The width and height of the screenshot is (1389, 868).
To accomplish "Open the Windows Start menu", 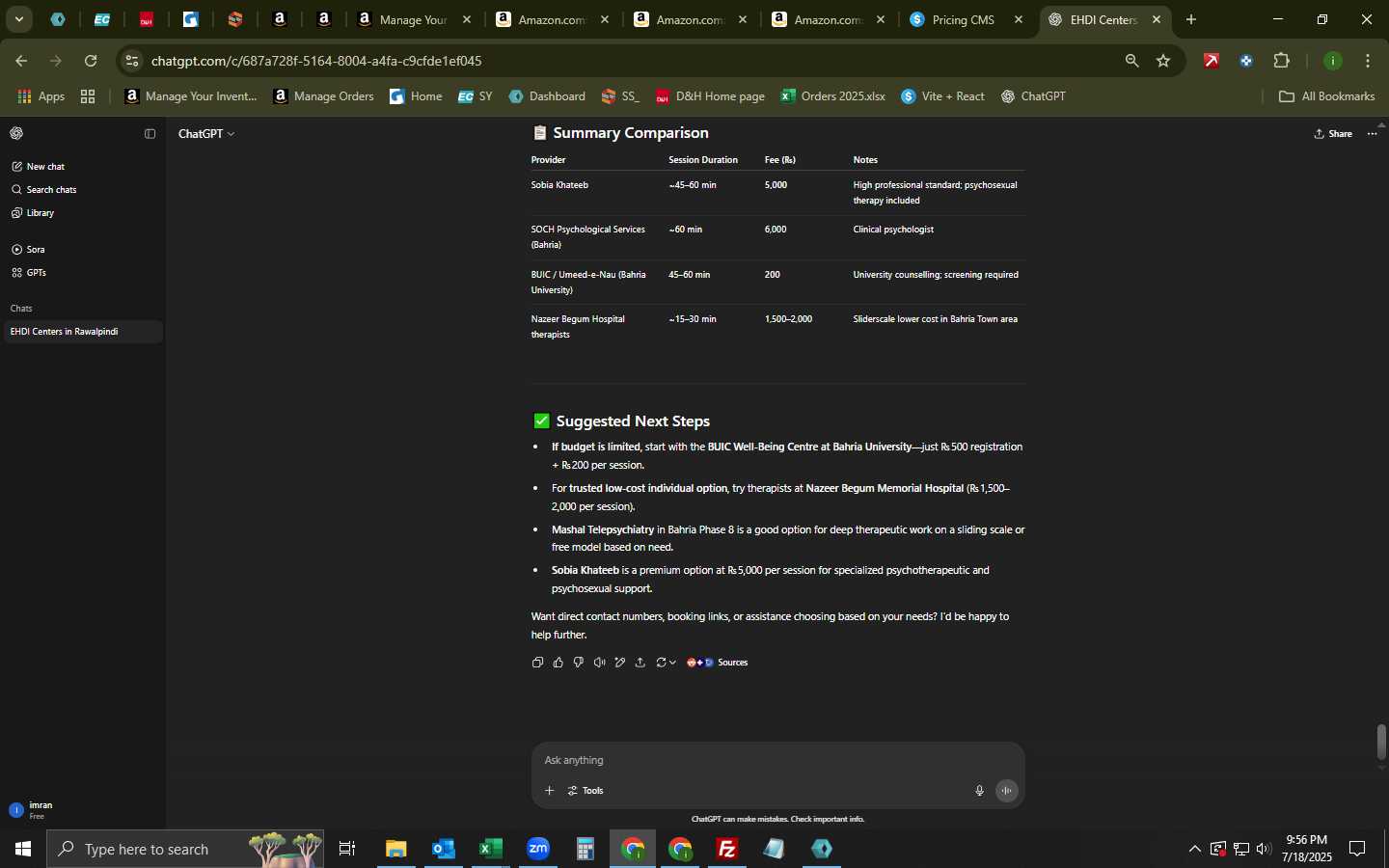I will 23,849.
